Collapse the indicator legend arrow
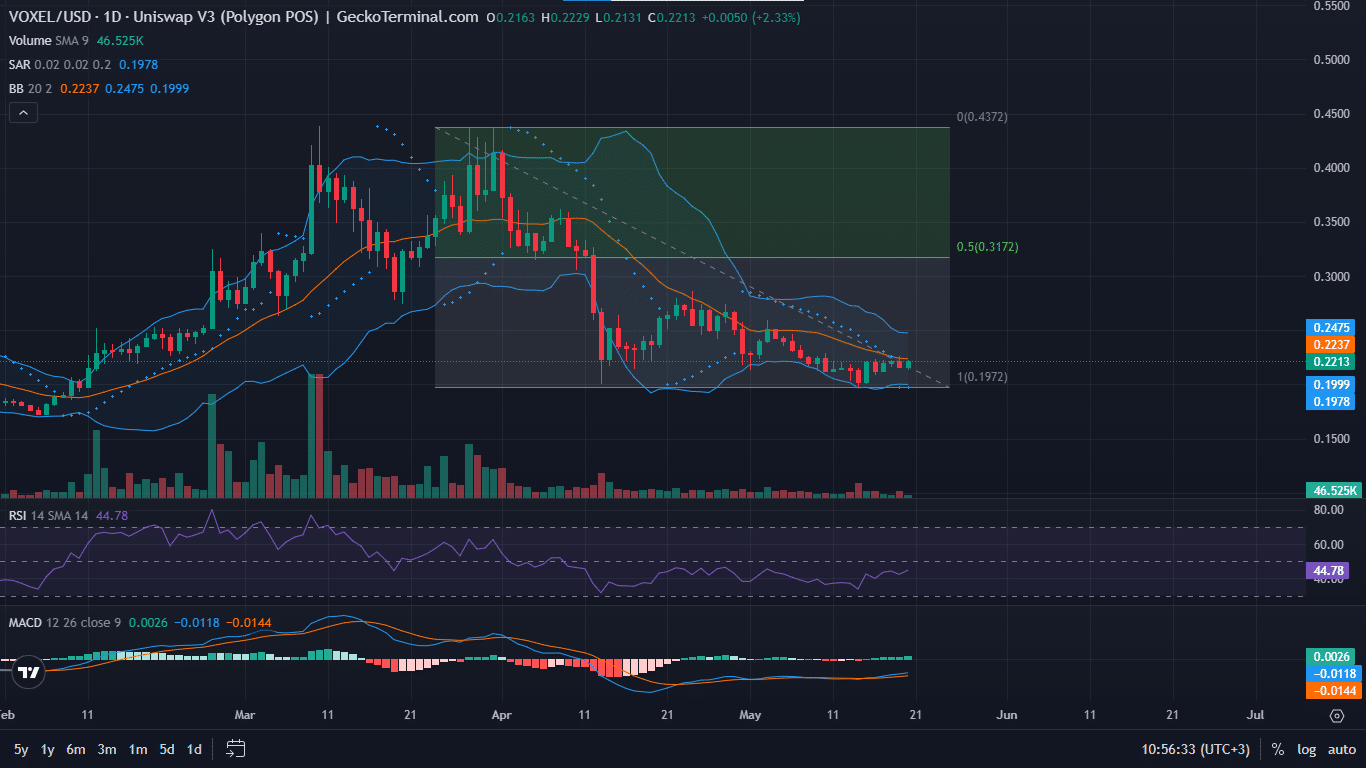Image resolution: width=1366 pixels, height=768 pixels. [x=23, y=113]
